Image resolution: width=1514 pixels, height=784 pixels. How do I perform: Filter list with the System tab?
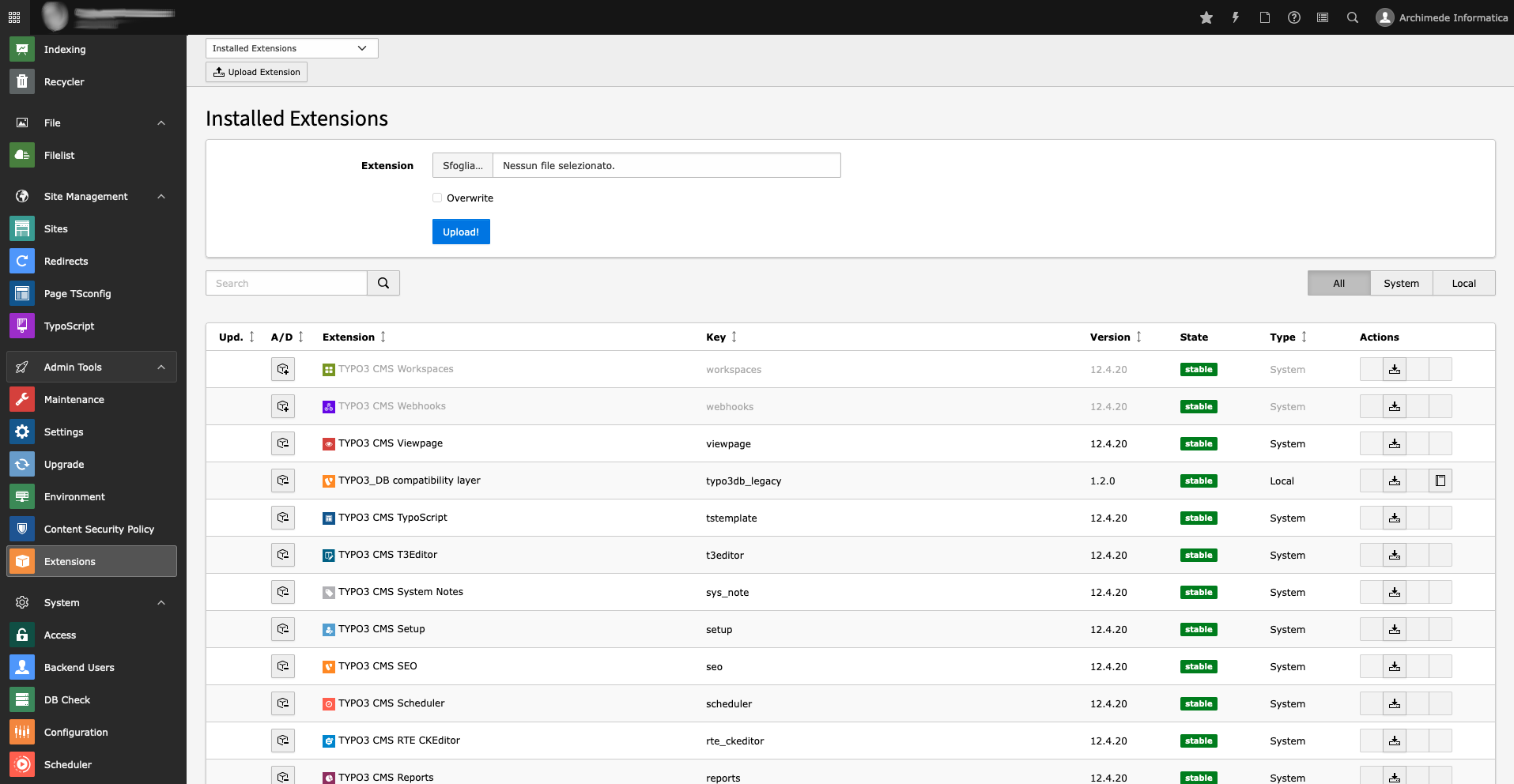(x=1401, y=283)
